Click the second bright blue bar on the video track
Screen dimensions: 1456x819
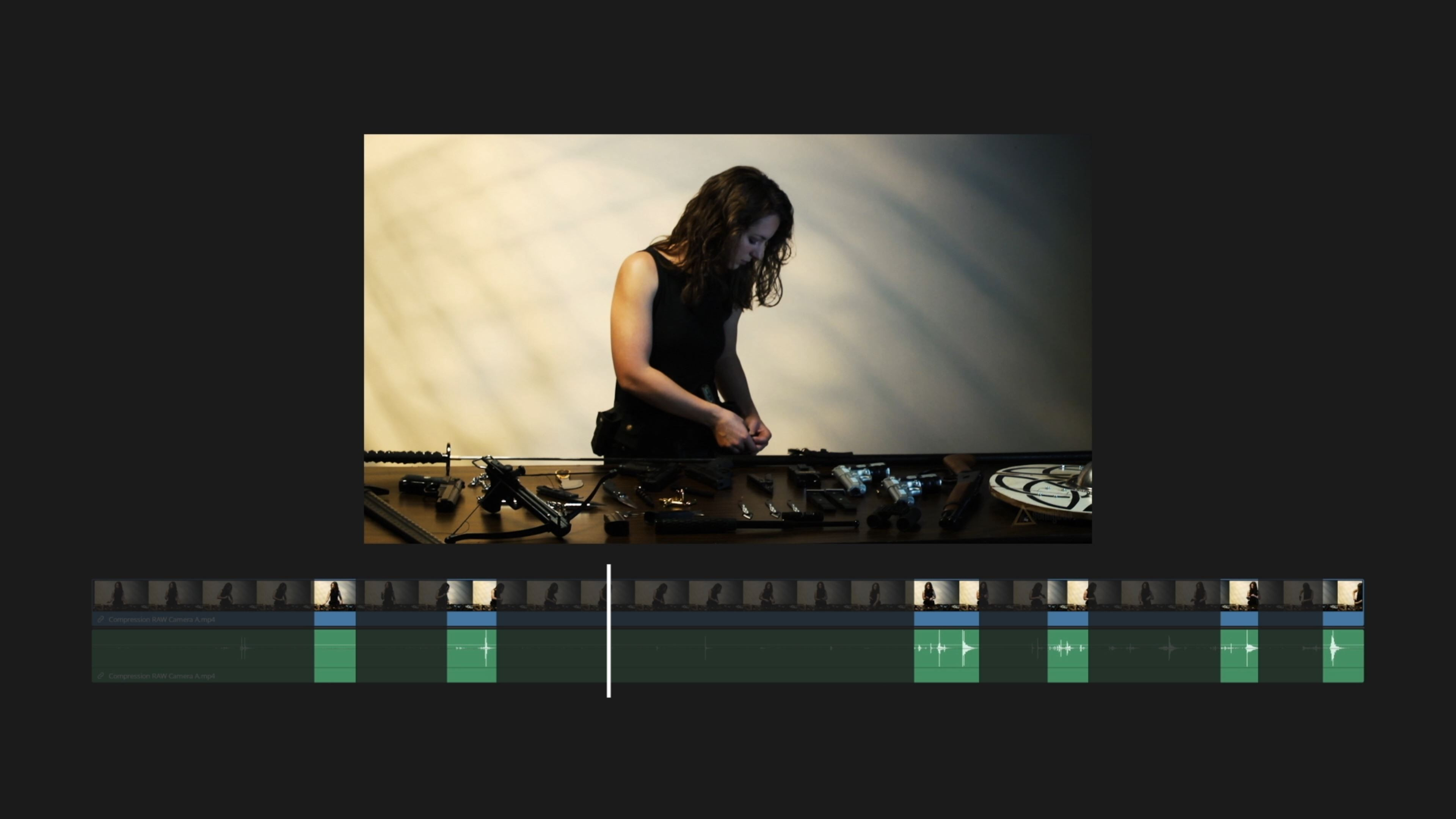471,620
